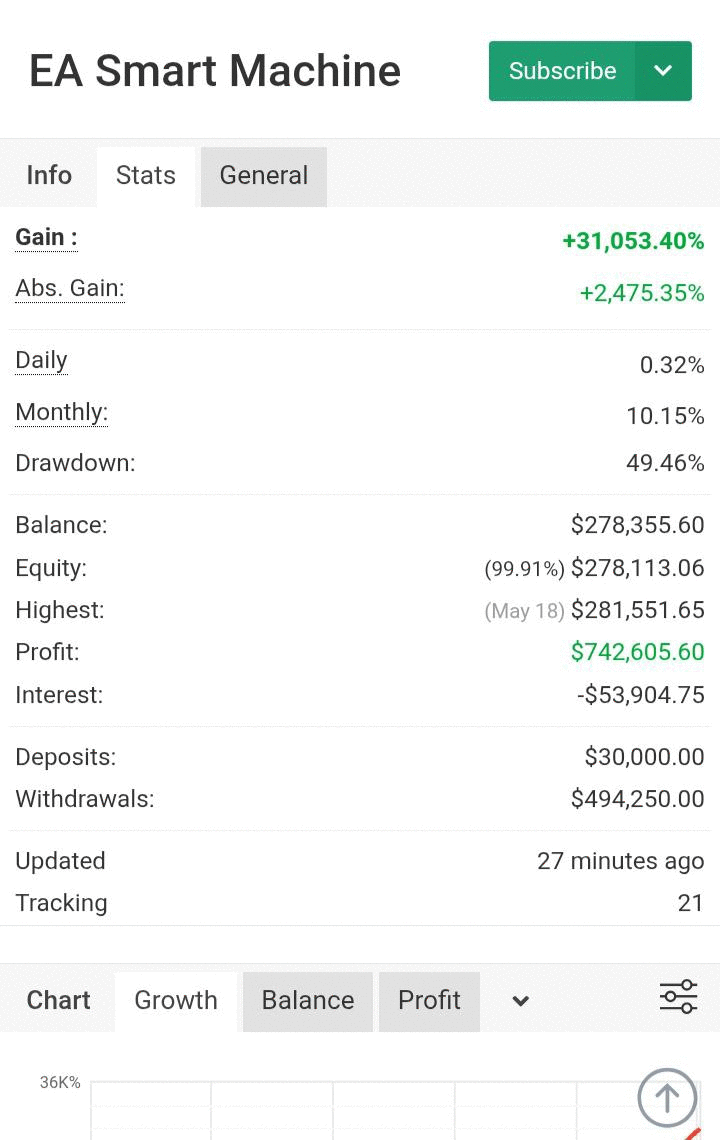The height and width of the screenshot is (1140, 720).
Task: Expand more chart options chevron
Action: click(520, 1001)
